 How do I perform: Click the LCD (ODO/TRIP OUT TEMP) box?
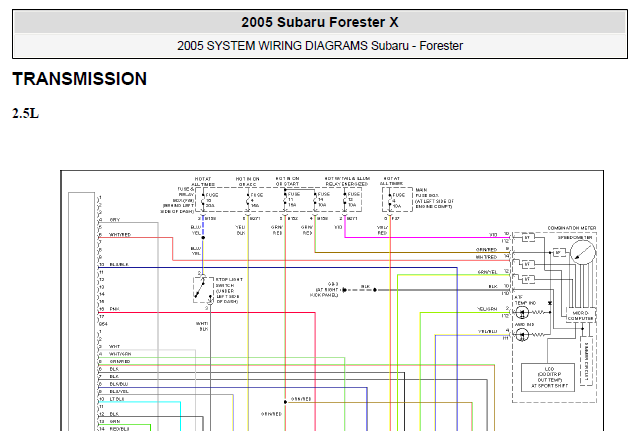coord(548,377)
